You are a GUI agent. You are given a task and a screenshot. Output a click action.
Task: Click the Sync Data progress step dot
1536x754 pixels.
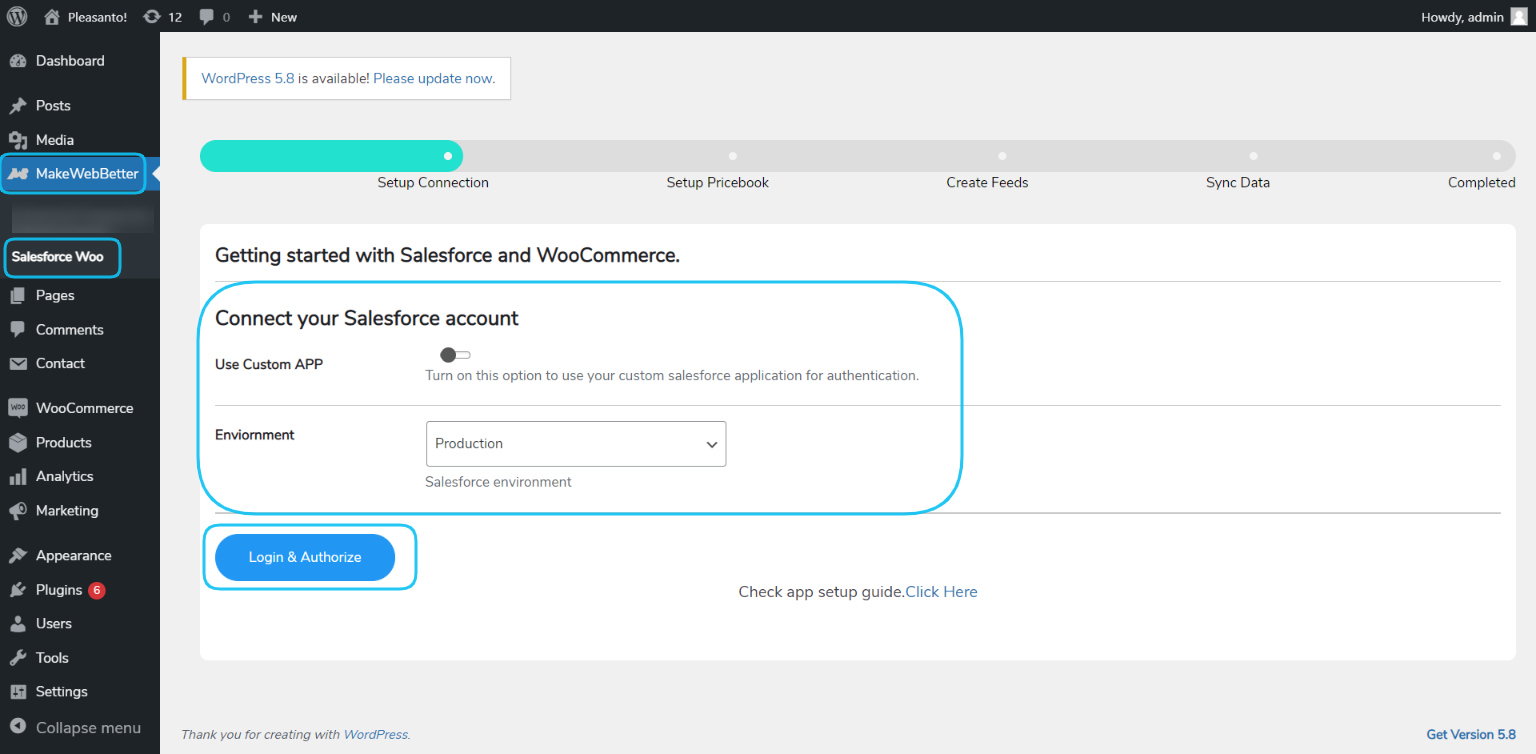tap(1253, 156)
